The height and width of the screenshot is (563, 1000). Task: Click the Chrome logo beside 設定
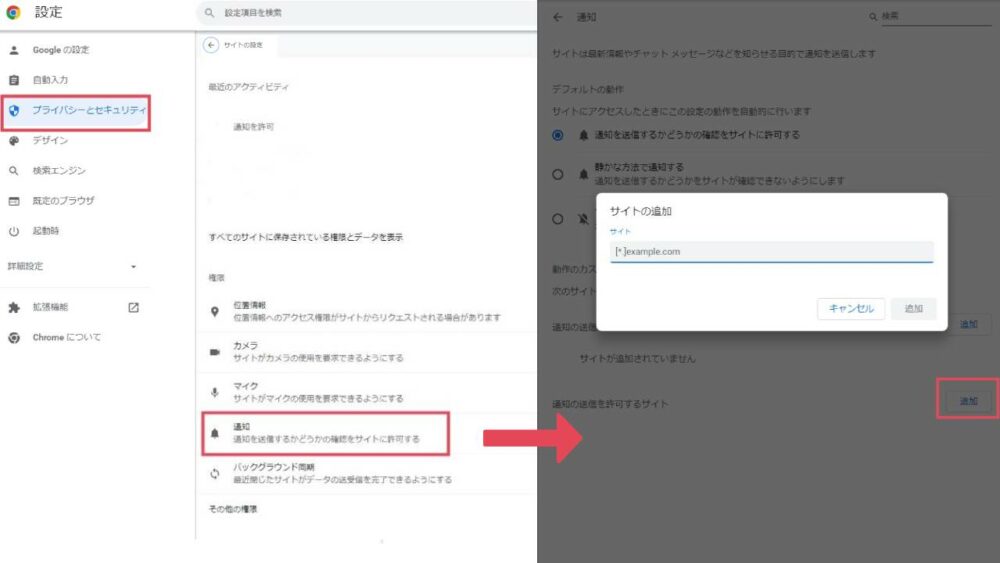[13, 12]
